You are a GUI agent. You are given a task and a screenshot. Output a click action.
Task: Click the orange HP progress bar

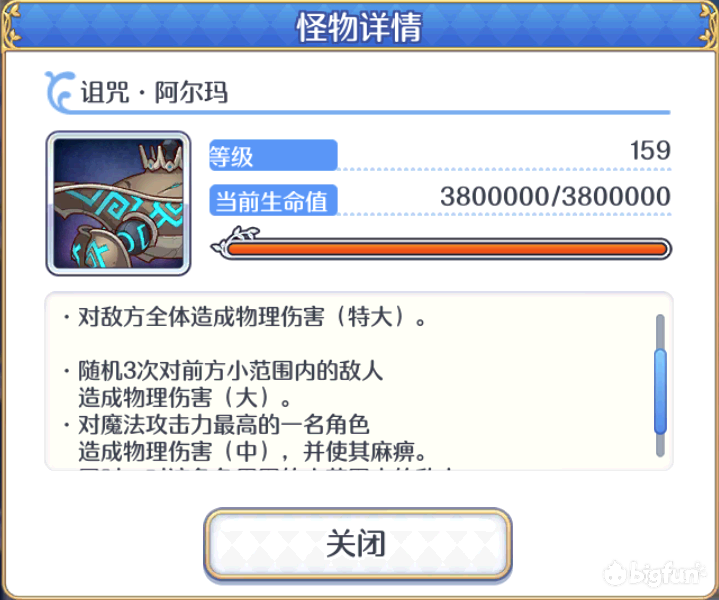447,249
